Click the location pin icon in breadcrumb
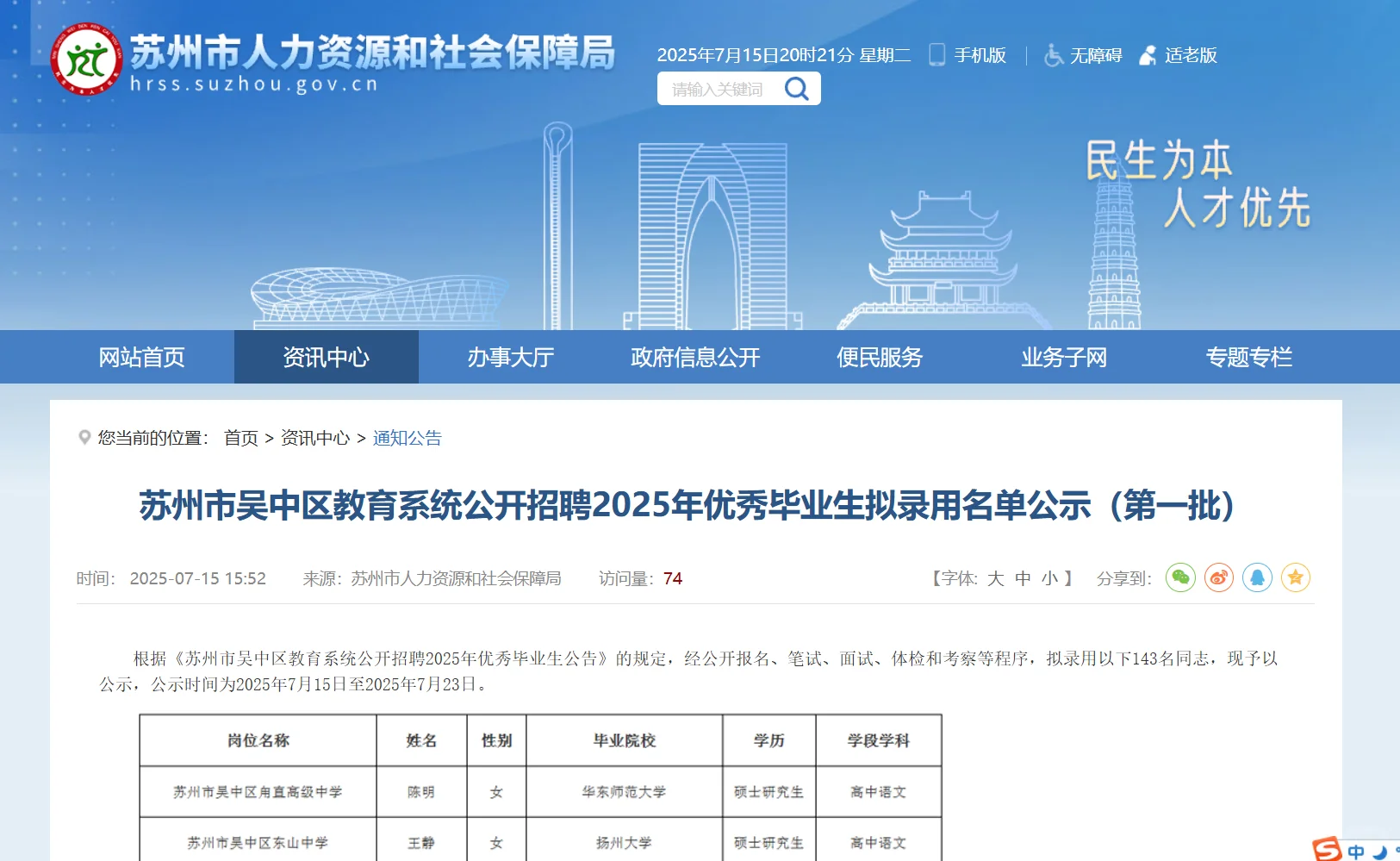The height and width of the screenshot is (861, 1400). click(84, 437)
